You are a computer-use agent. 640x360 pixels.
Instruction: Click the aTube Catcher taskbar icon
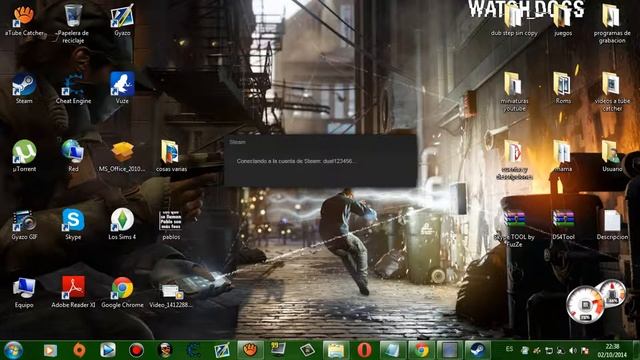250,350
